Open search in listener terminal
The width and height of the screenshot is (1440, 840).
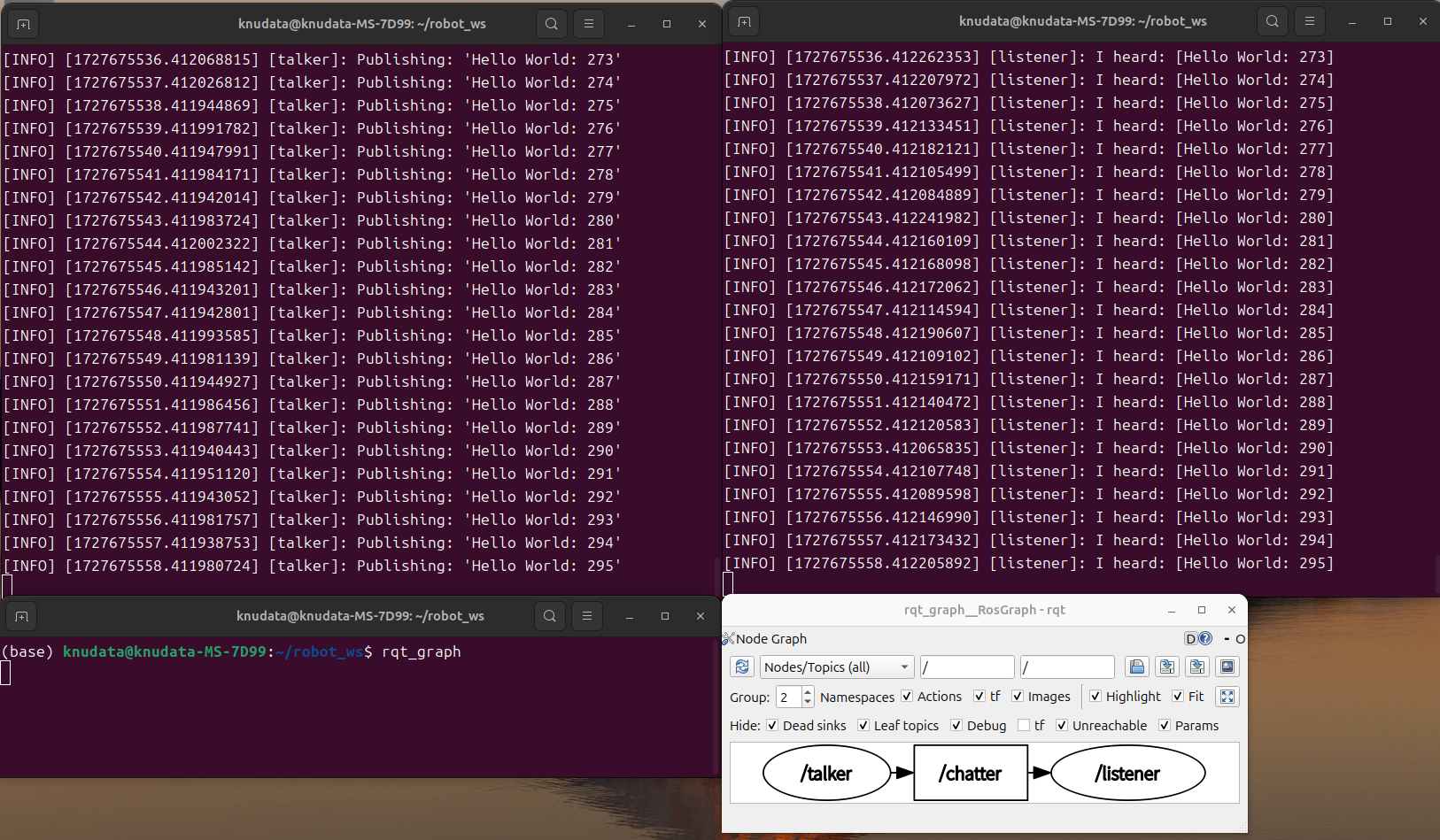click(1273, 21)
